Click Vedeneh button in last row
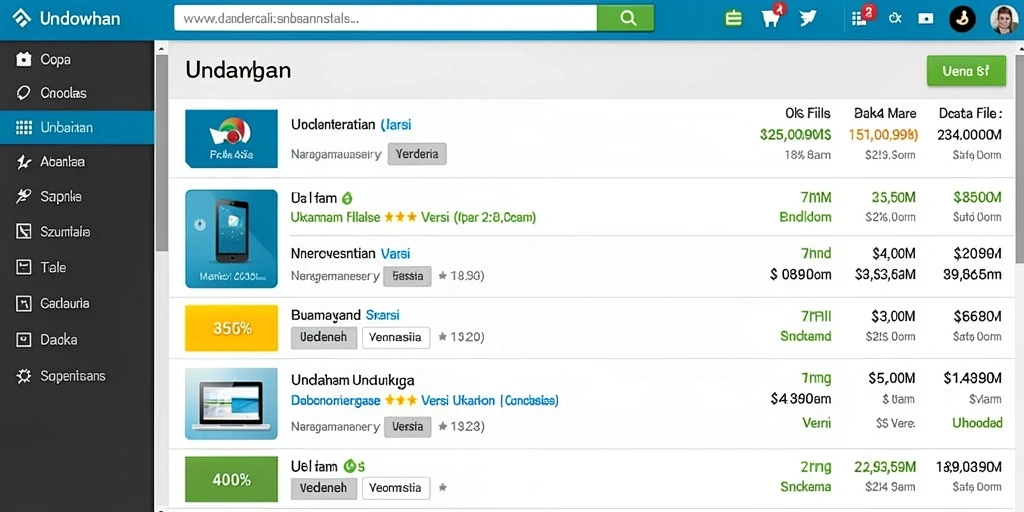1024x512 pixels. [x=323, y=488]
